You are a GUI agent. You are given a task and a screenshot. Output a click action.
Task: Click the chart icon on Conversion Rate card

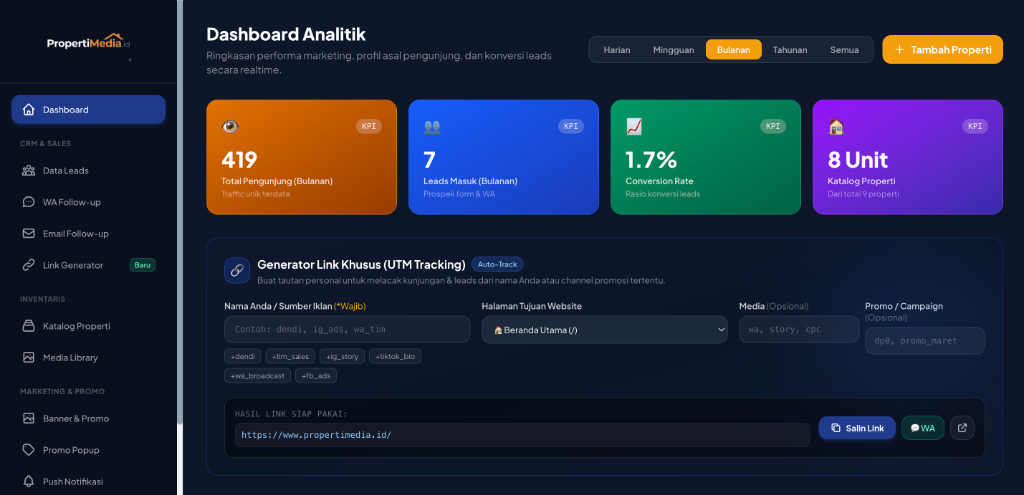pos(634,127)
